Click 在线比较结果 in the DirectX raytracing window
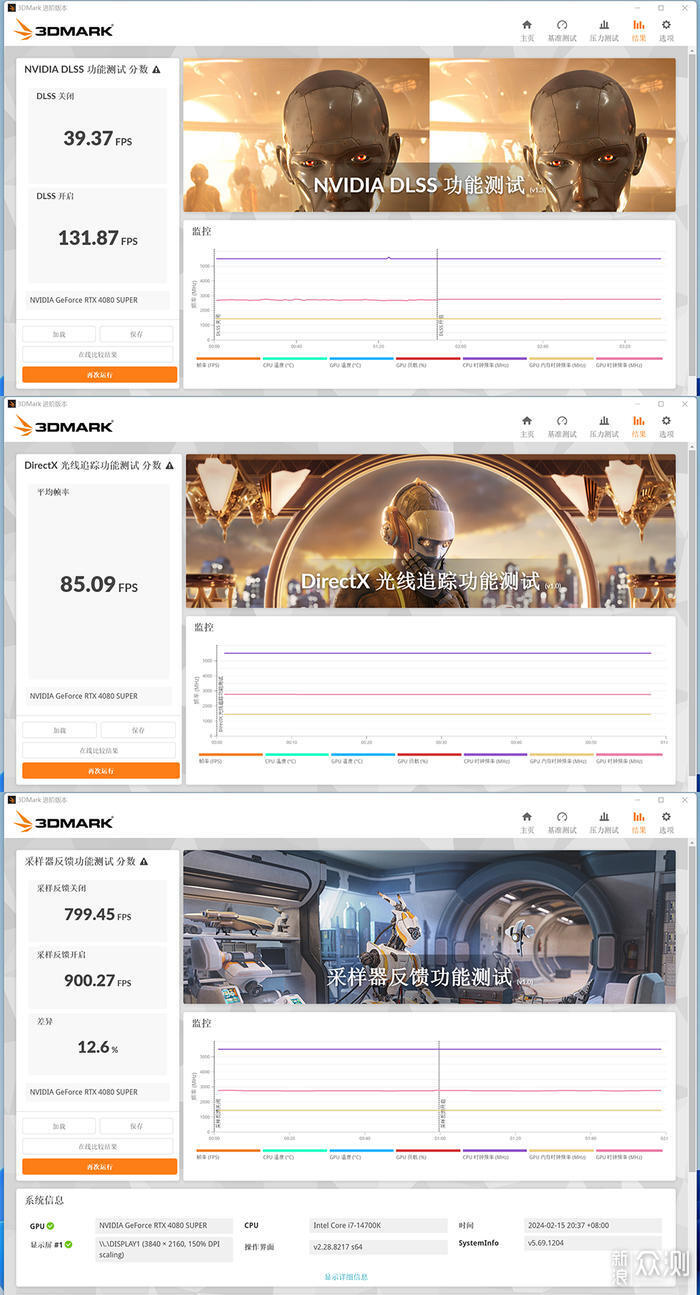 point(98,750)
